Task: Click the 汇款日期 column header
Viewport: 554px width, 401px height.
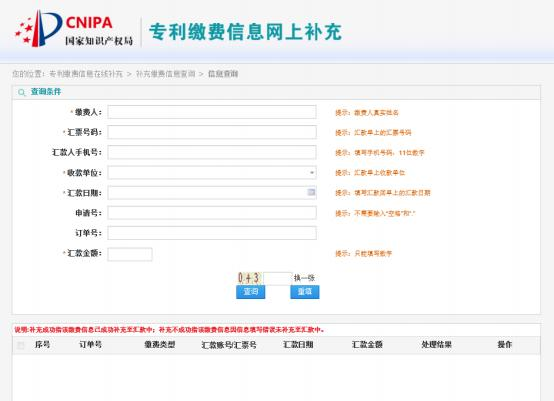Action: pyautogui.click(x=298, y=344)
